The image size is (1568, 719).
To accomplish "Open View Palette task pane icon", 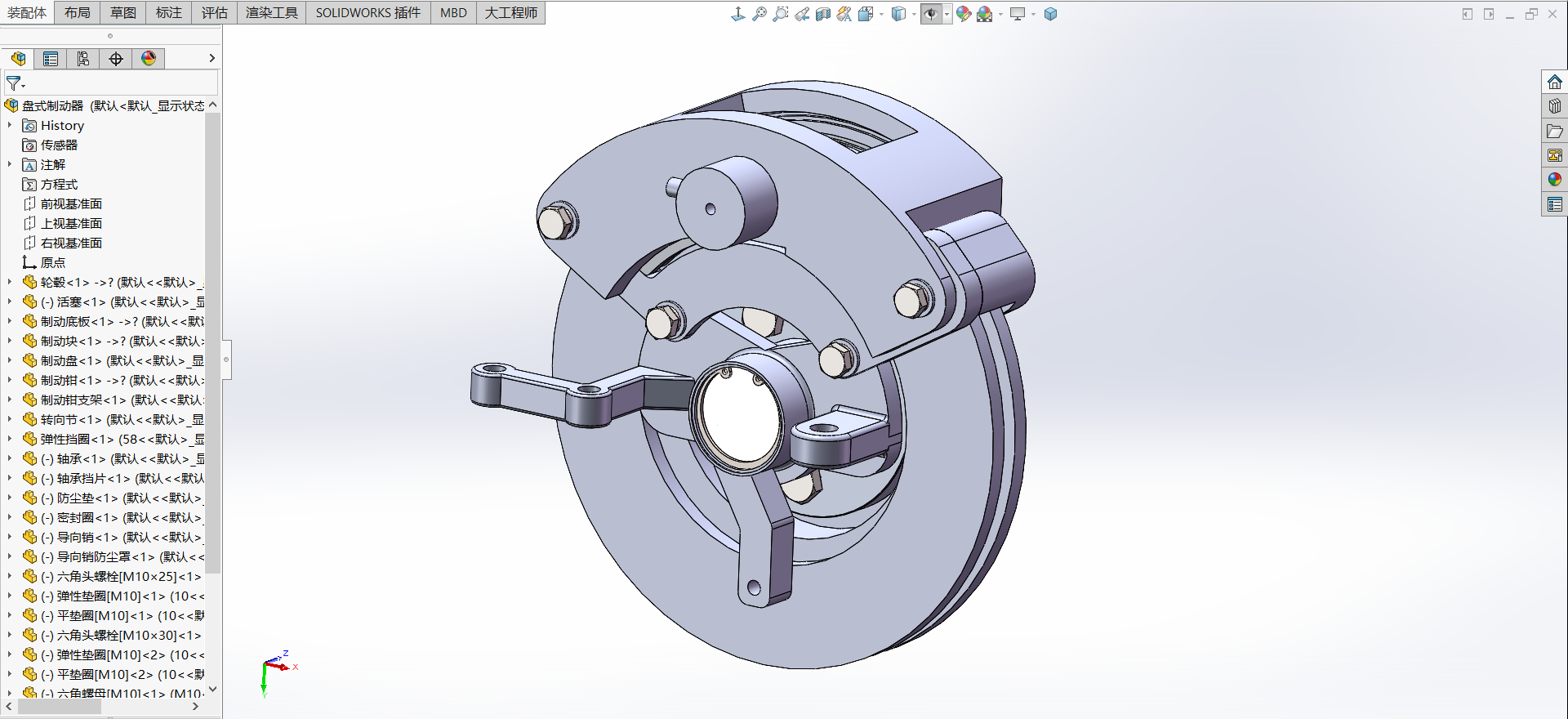I will [x=1554, y=155].
